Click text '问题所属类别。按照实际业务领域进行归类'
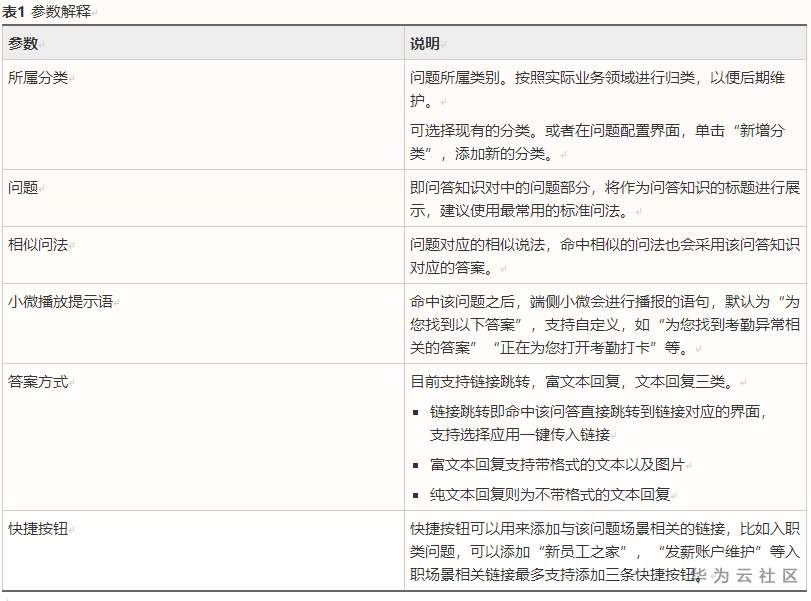 pos(552,78)
